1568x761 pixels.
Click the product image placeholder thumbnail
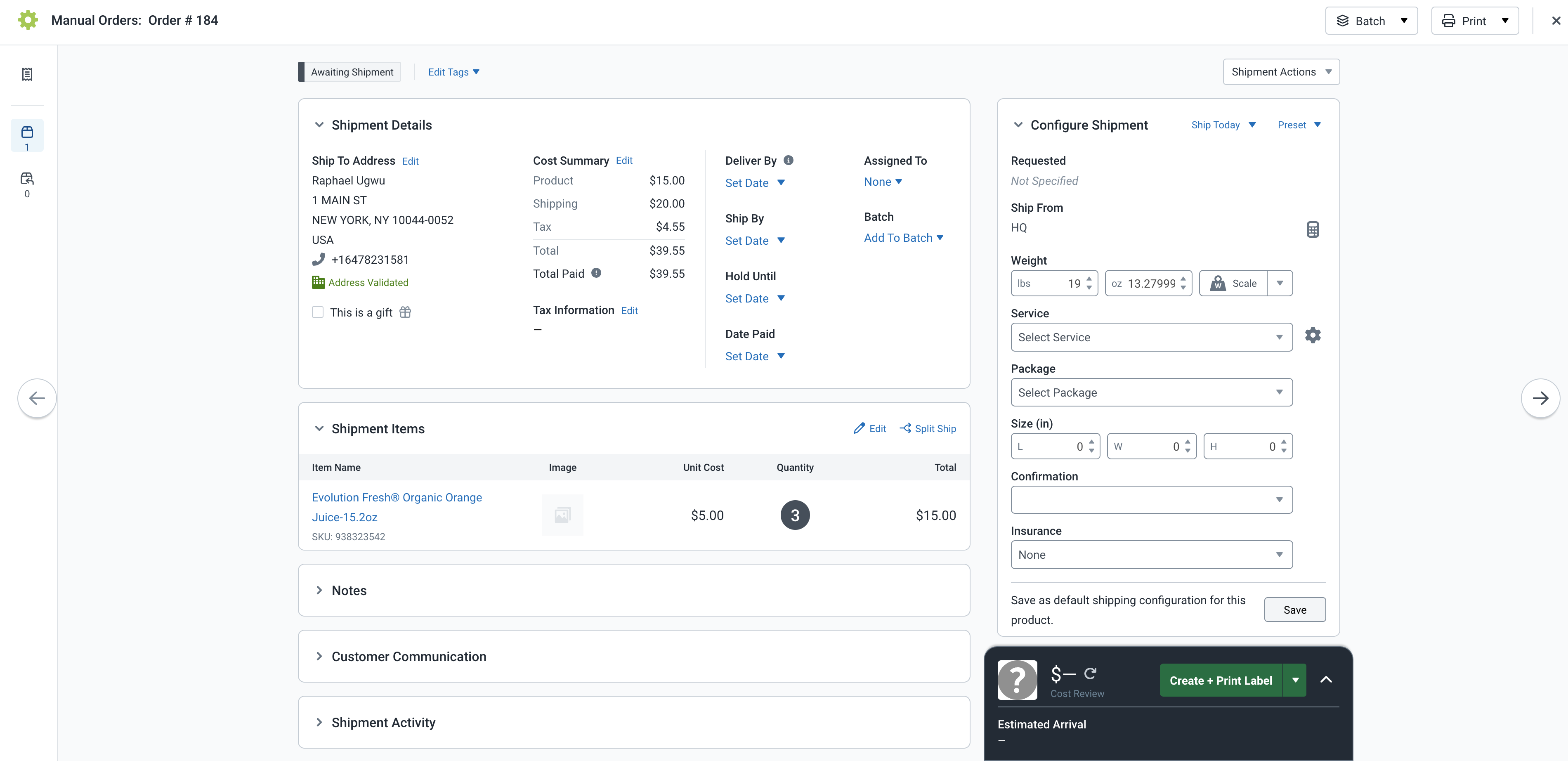pyautogui.click(x=562, y=515)
